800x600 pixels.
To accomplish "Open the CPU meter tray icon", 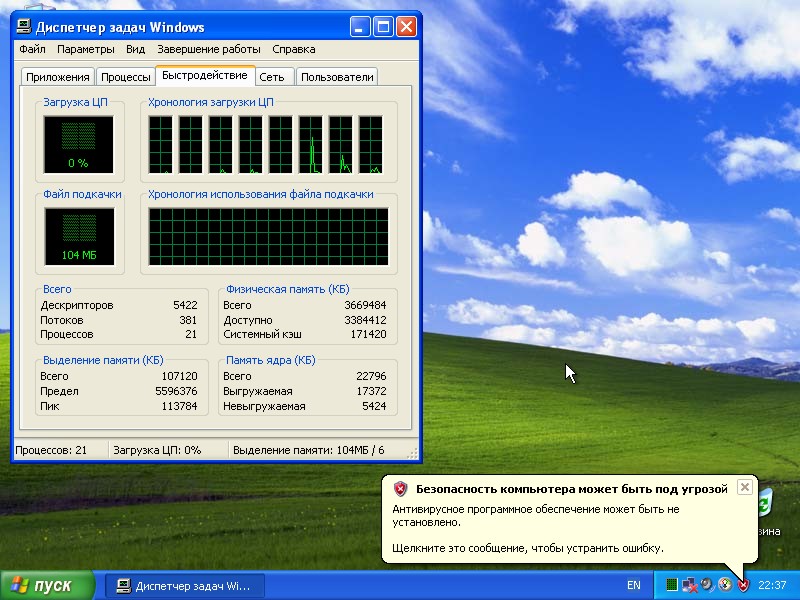I will click(x=671, y=585).
